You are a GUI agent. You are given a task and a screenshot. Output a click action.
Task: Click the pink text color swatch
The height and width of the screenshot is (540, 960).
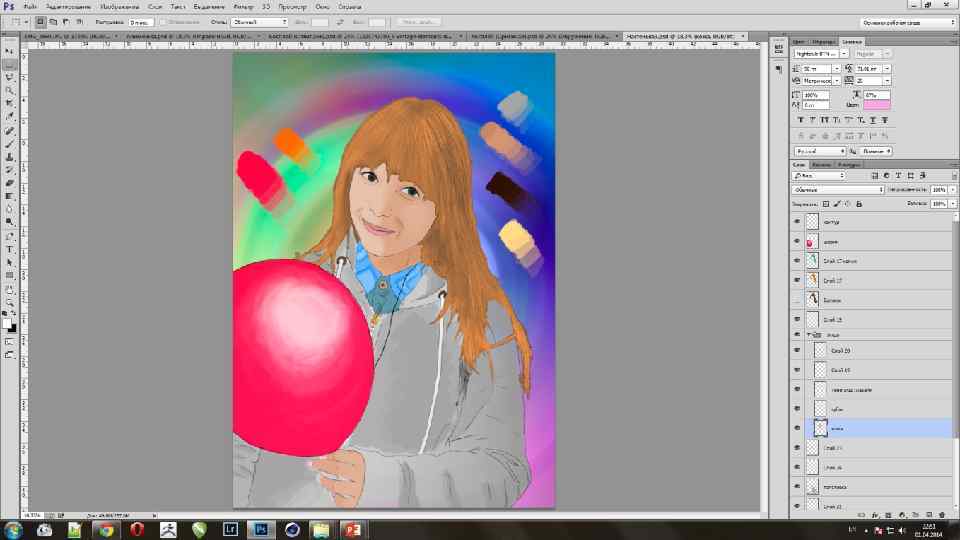pos(876,105)
